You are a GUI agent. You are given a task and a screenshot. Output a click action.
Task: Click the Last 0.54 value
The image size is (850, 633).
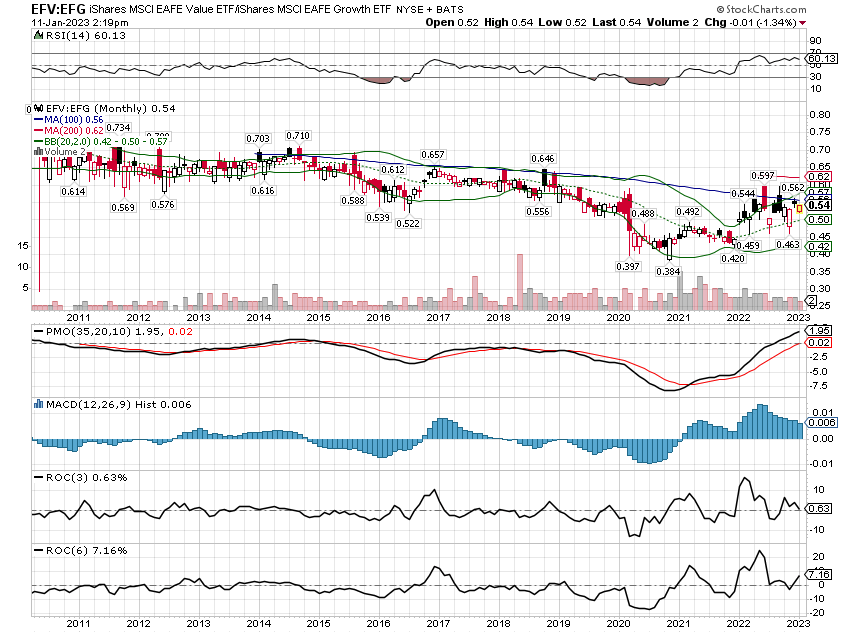coord(616,22)
